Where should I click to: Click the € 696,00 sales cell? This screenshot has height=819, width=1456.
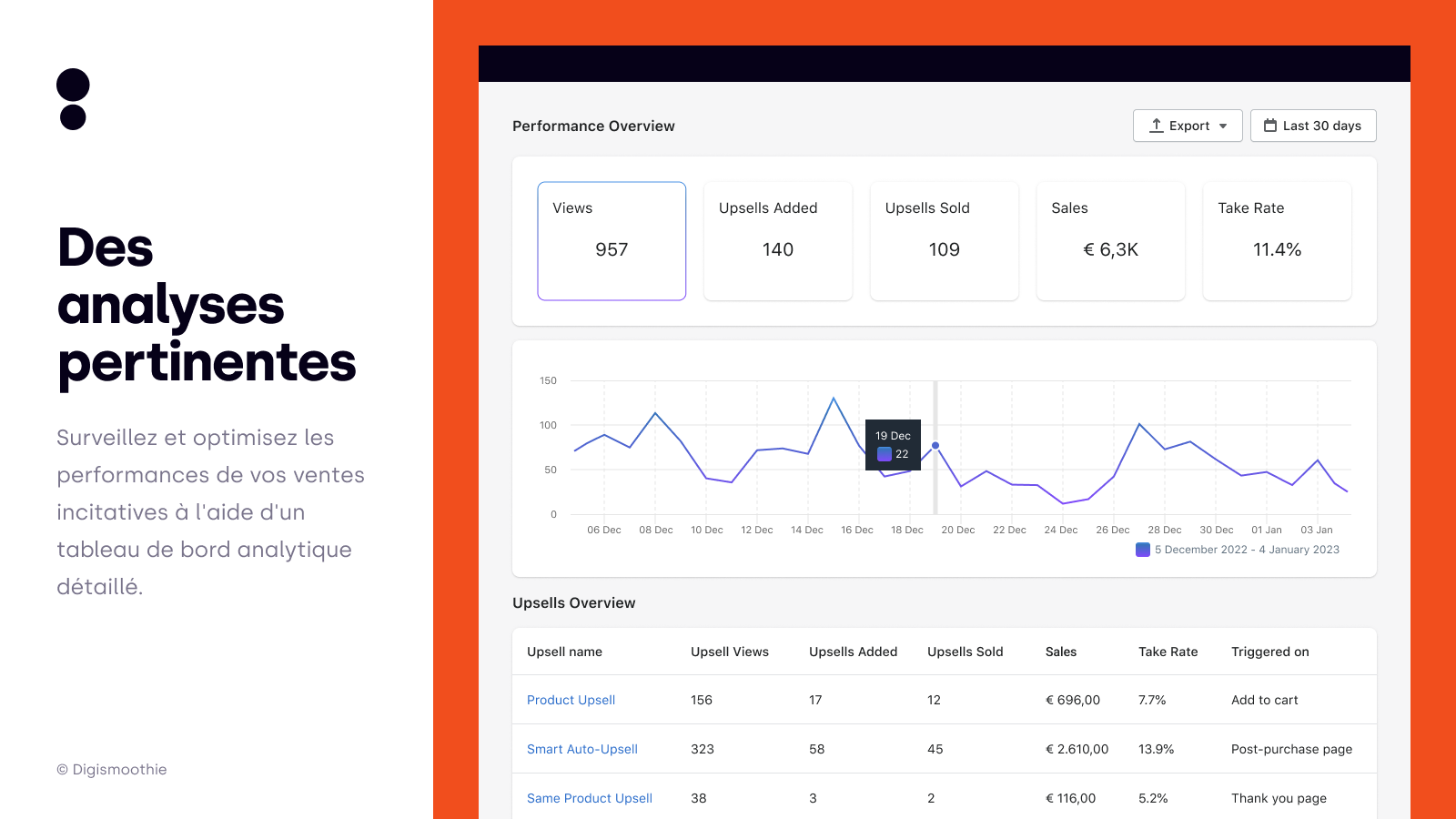point(1073,700)
